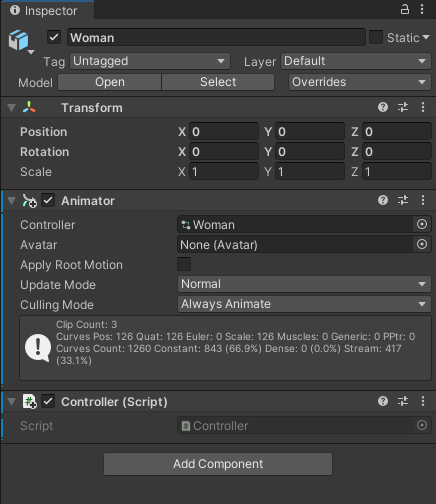
Task: Open Controller Script help reference
Action: tap(383, 401)
